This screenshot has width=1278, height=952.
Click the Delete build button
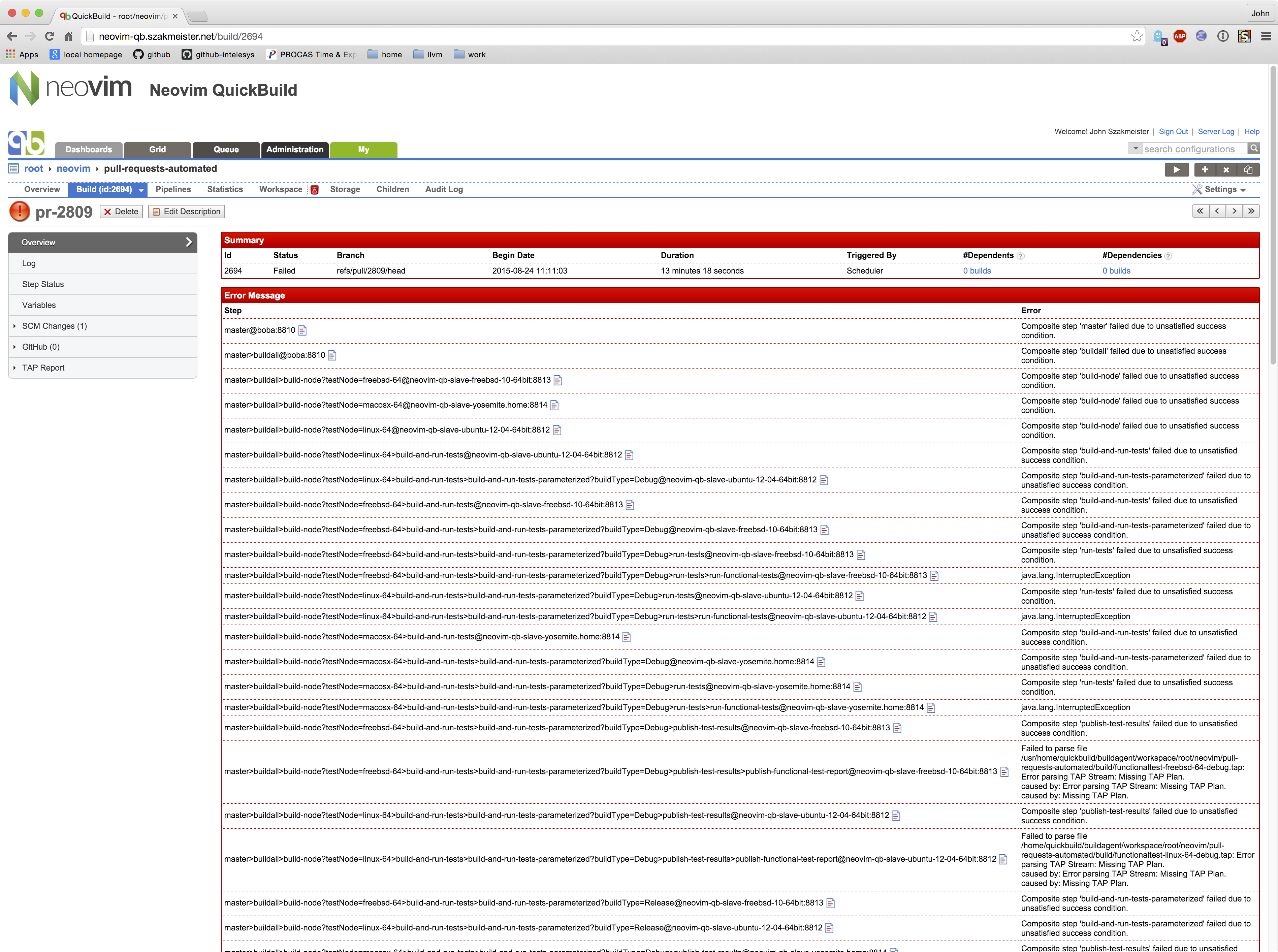(x=121, y=212)
